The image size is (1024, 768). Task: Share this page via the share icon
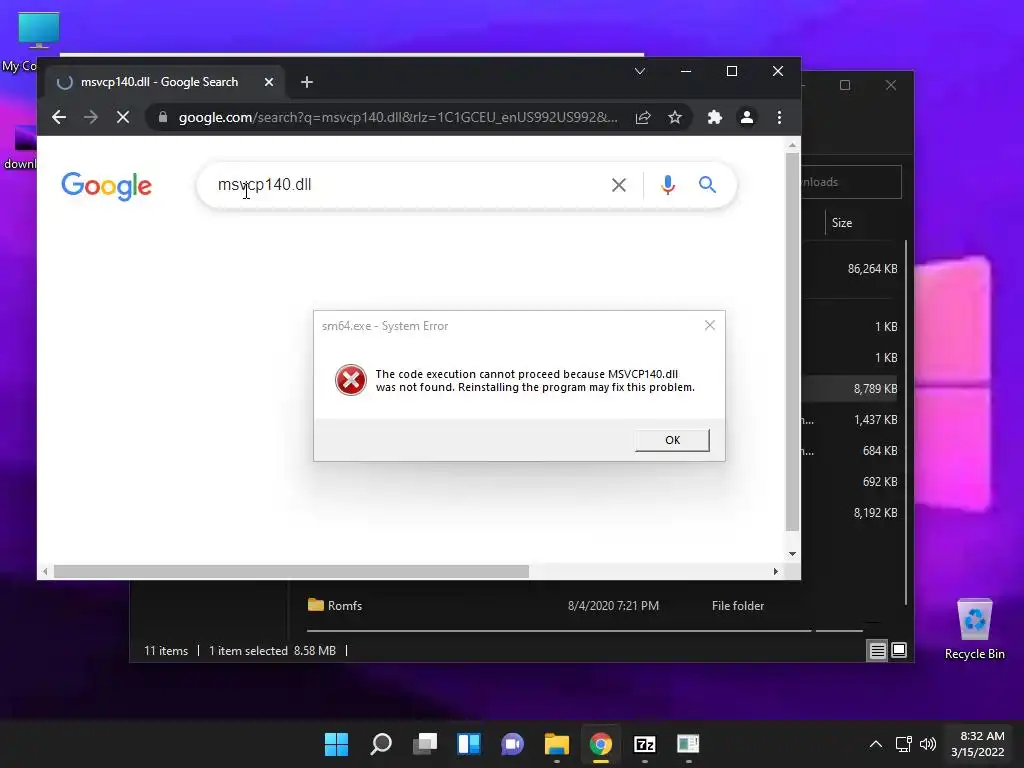coord(643,118)
